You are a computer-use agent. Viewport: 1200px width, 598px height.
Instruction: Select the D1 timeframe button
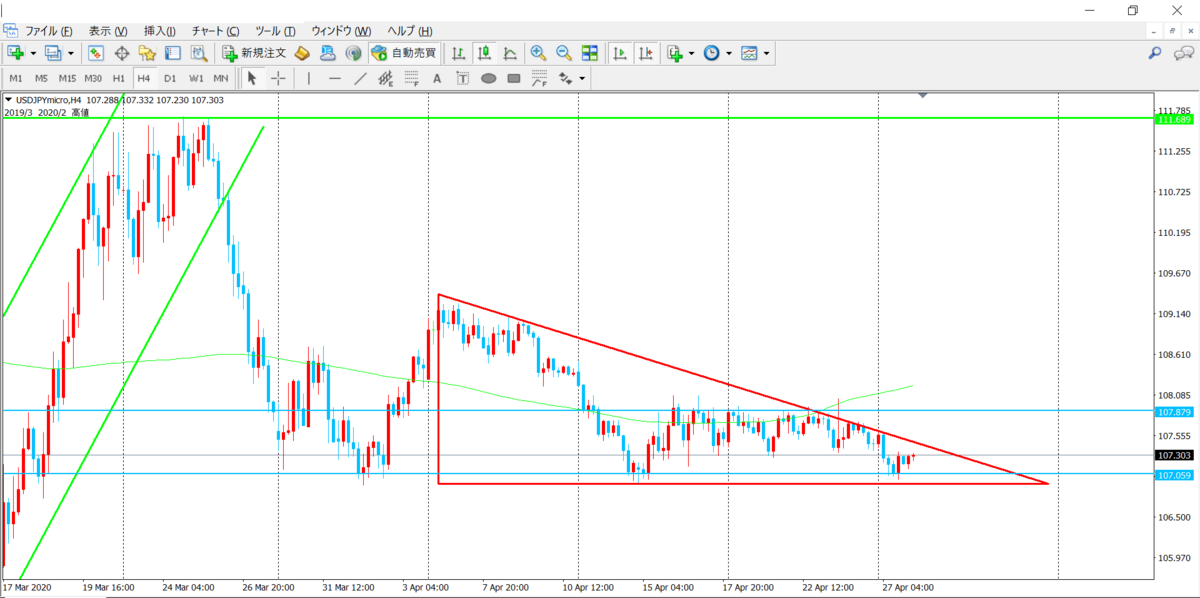pos(170,78)
